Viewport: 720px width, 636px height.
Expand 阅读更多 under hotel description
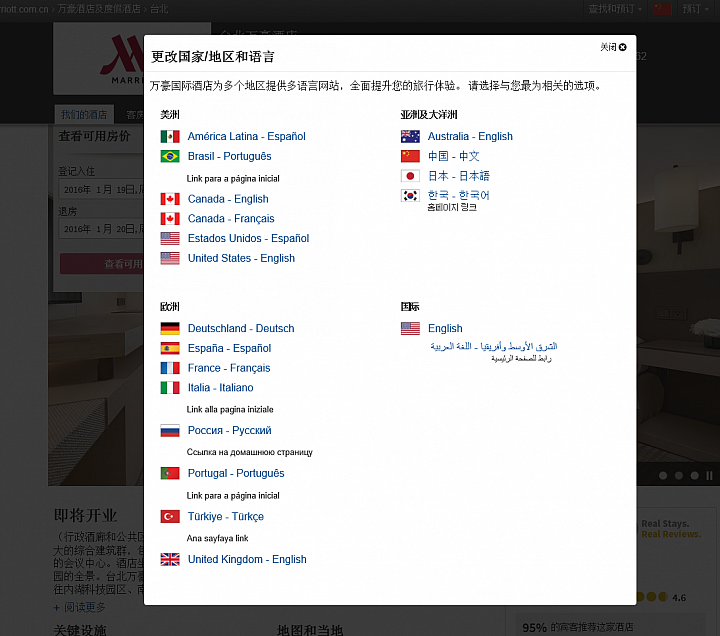coord(79,607)
